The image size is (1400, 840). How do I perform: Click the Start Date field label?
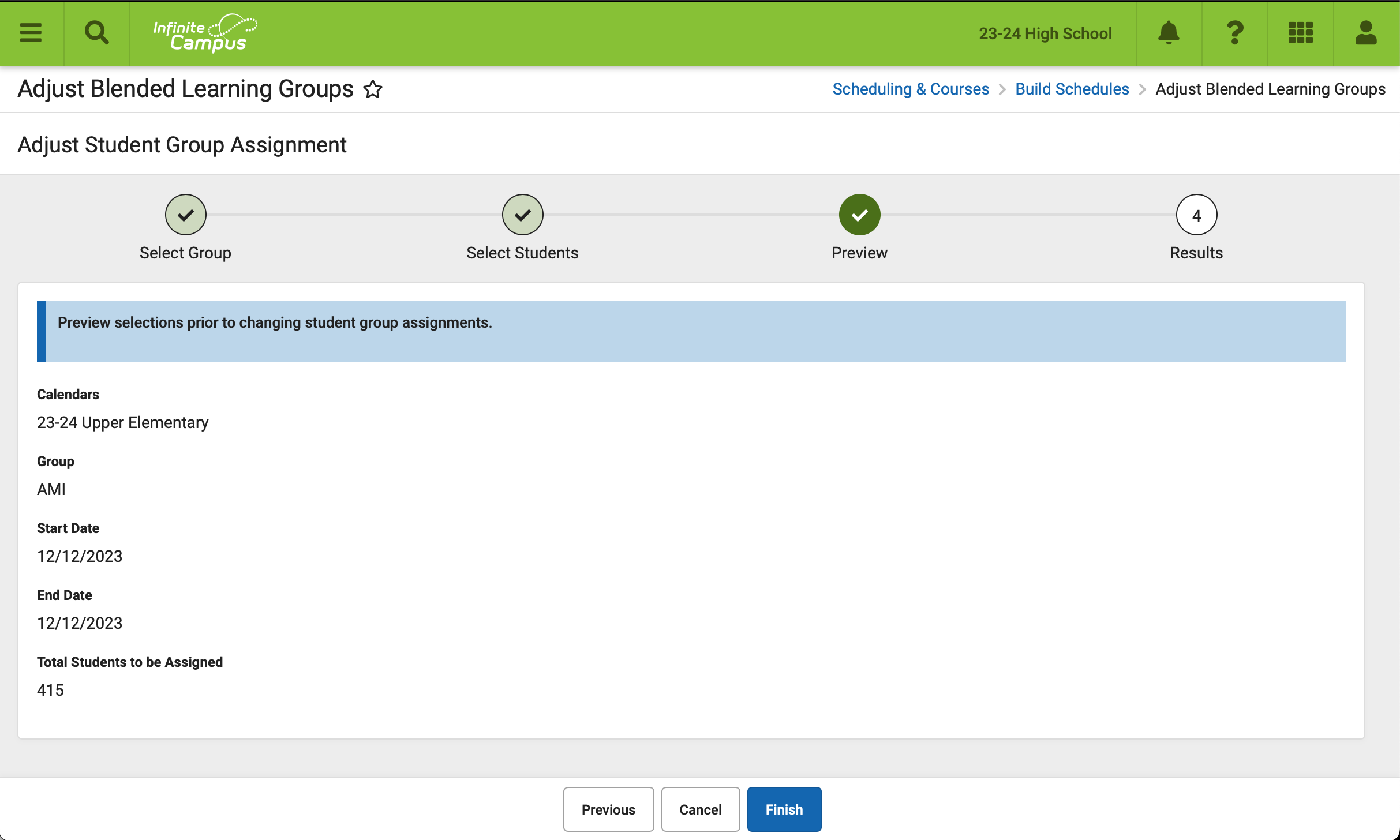click(x=68, y=528)
